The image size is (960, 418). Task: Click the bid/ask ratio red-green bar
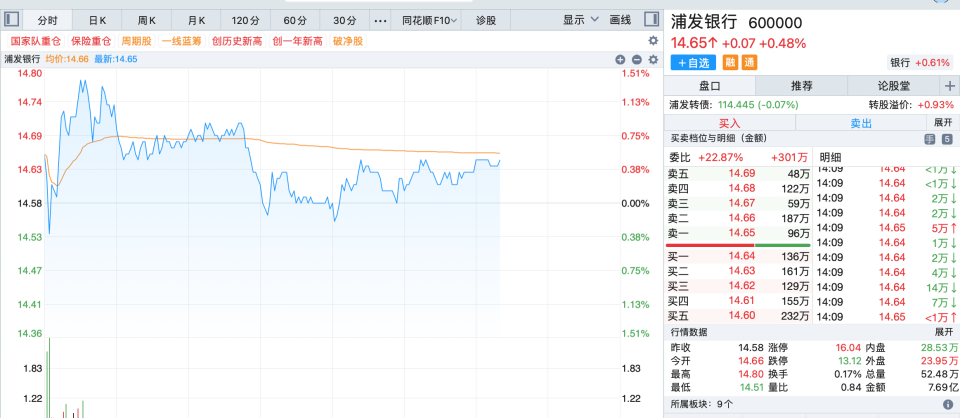click(x=738, y=245)
